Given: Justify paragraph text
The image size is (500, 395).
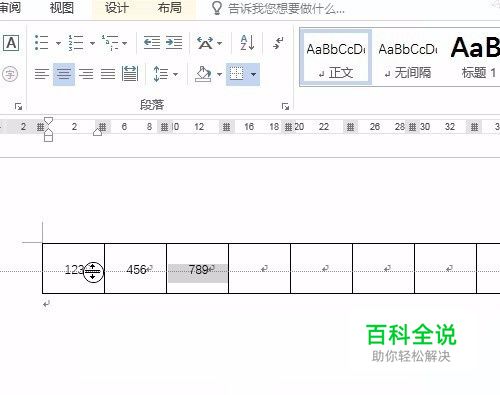Looking at the screenshot, I should (108, 74).
